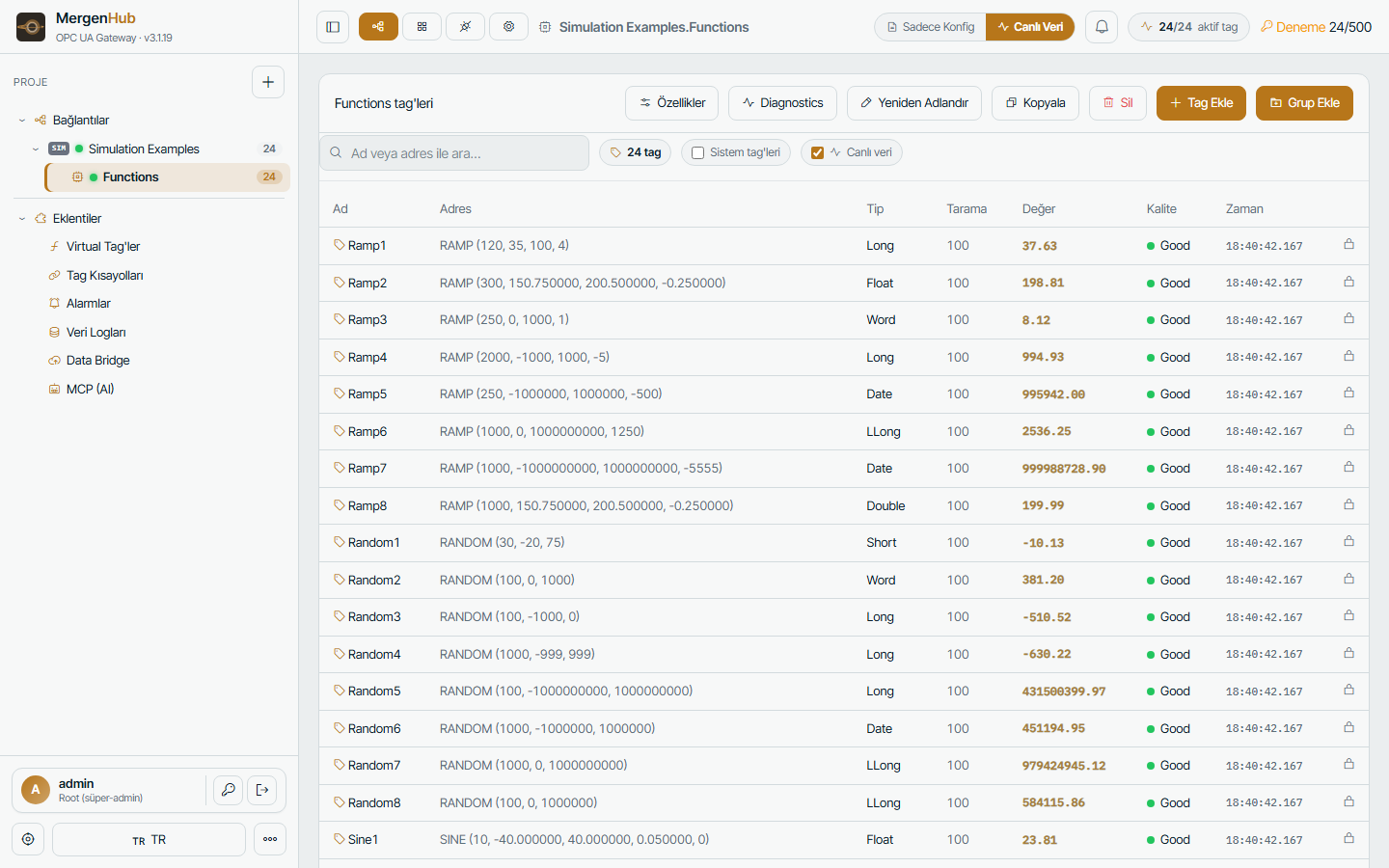Click the MergenHub logo
1389x868 pixels.
tap(31, 27)
